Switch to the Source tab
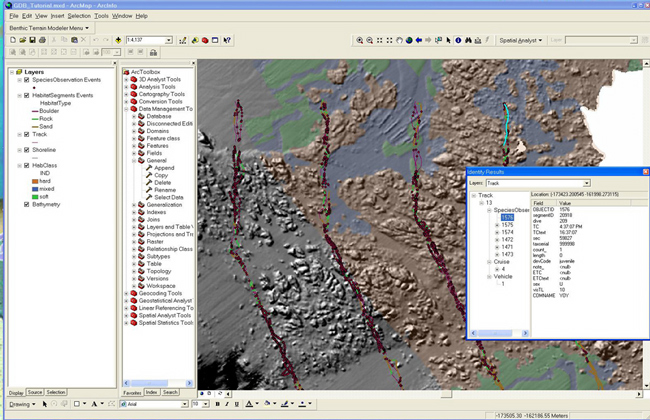The height and width of the screenshot is (420, 650). [x=35, y=392]
